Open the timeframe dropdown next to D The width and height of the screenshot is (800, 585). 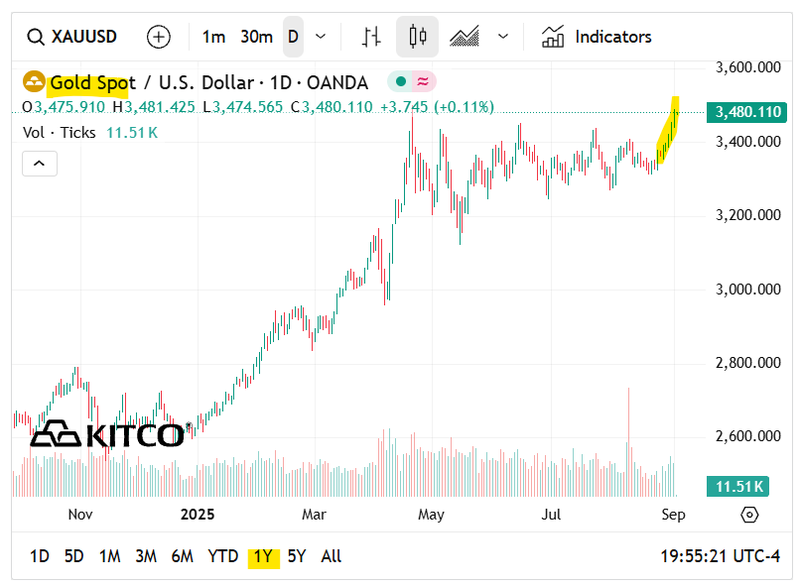317,36
